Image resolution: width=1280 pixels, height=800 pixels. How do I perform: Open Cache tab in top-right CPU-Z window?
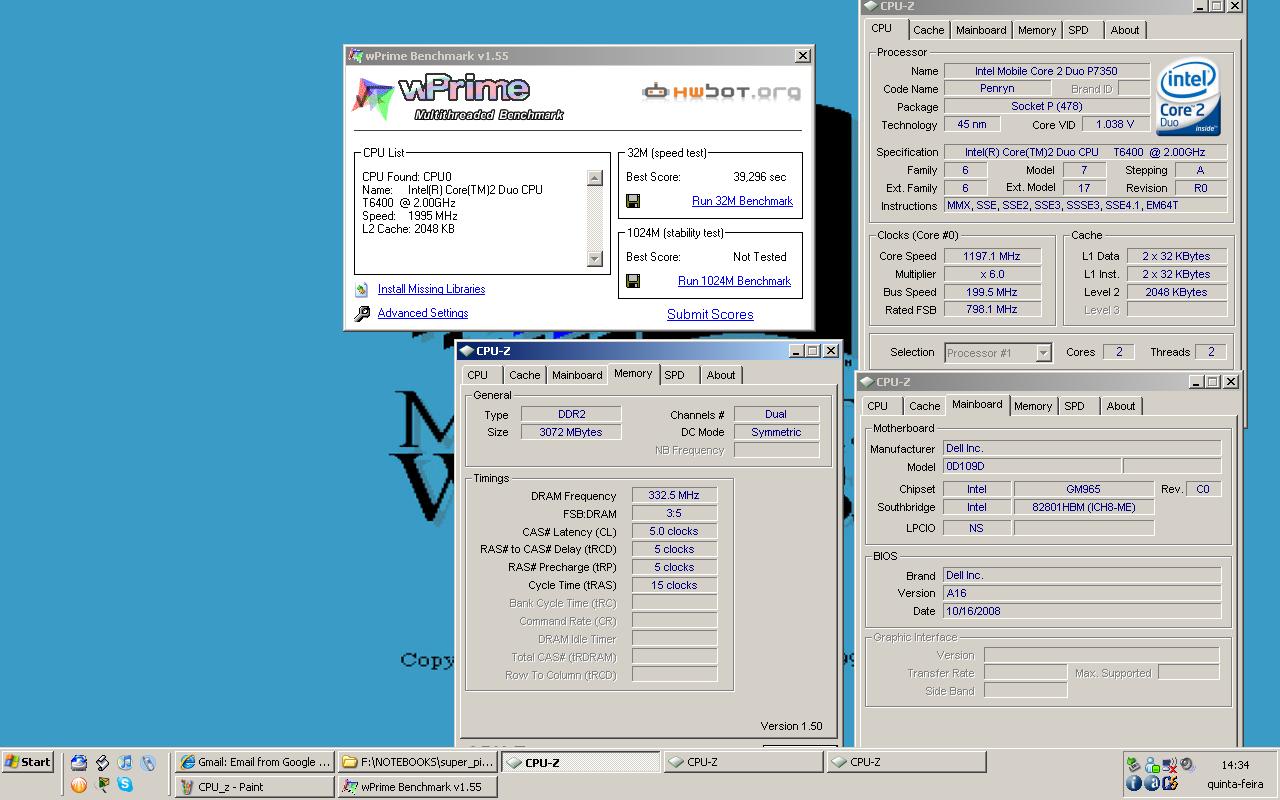click(x=928, y=30)
